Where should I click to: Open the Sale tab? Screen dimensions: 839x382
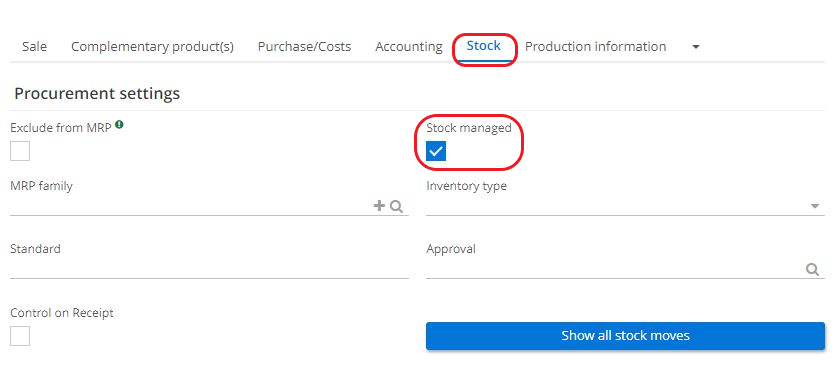34,47
